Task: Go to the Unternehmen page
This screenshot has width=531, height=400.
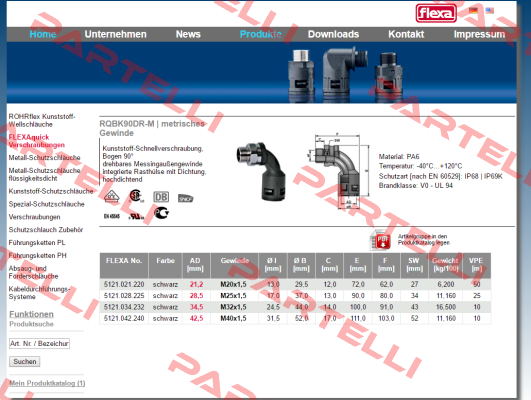Action: click(115, 34)
